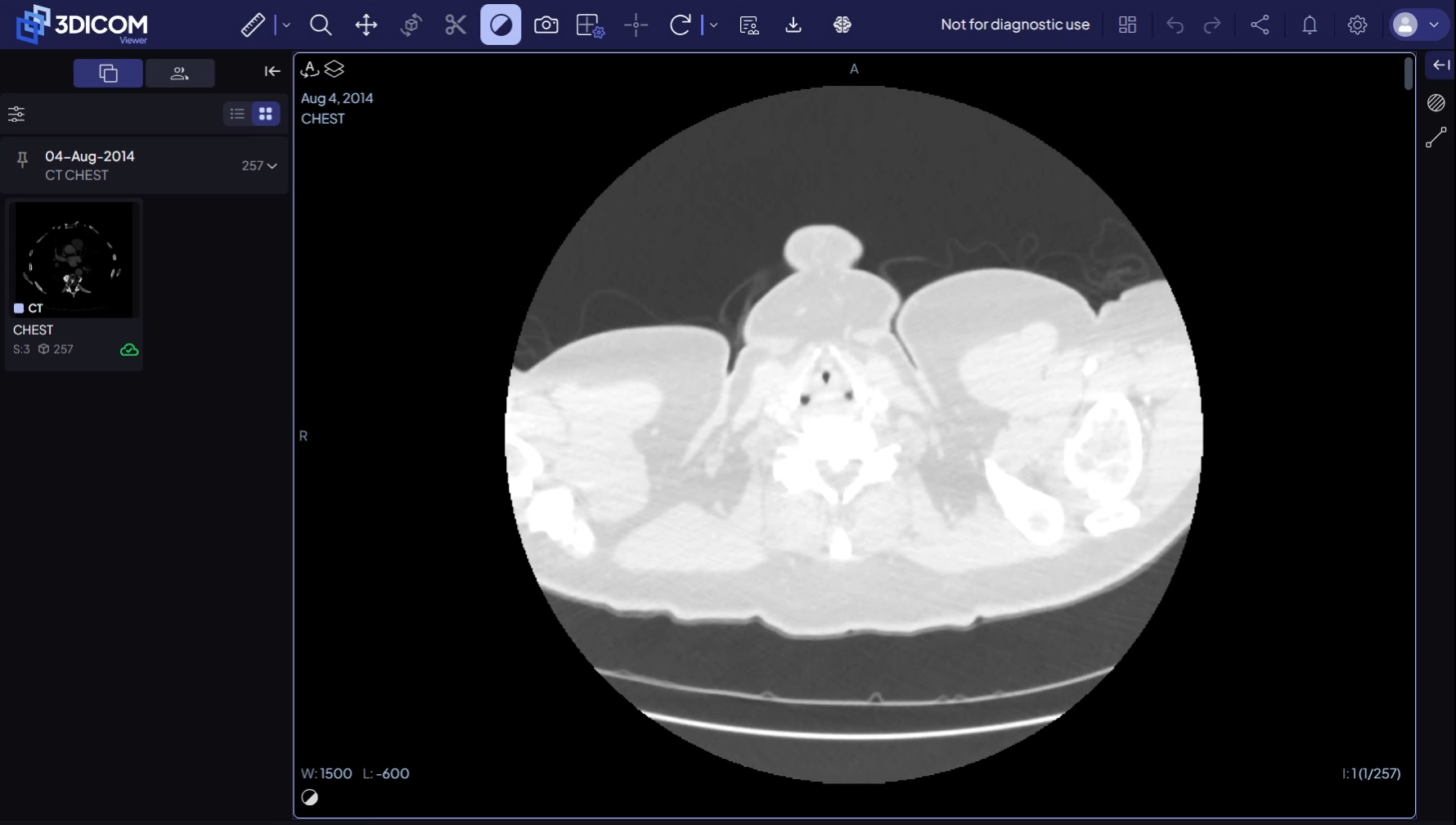Activate the crosshair tool
Screen dimensions: 1456x825
pos(636,25)
